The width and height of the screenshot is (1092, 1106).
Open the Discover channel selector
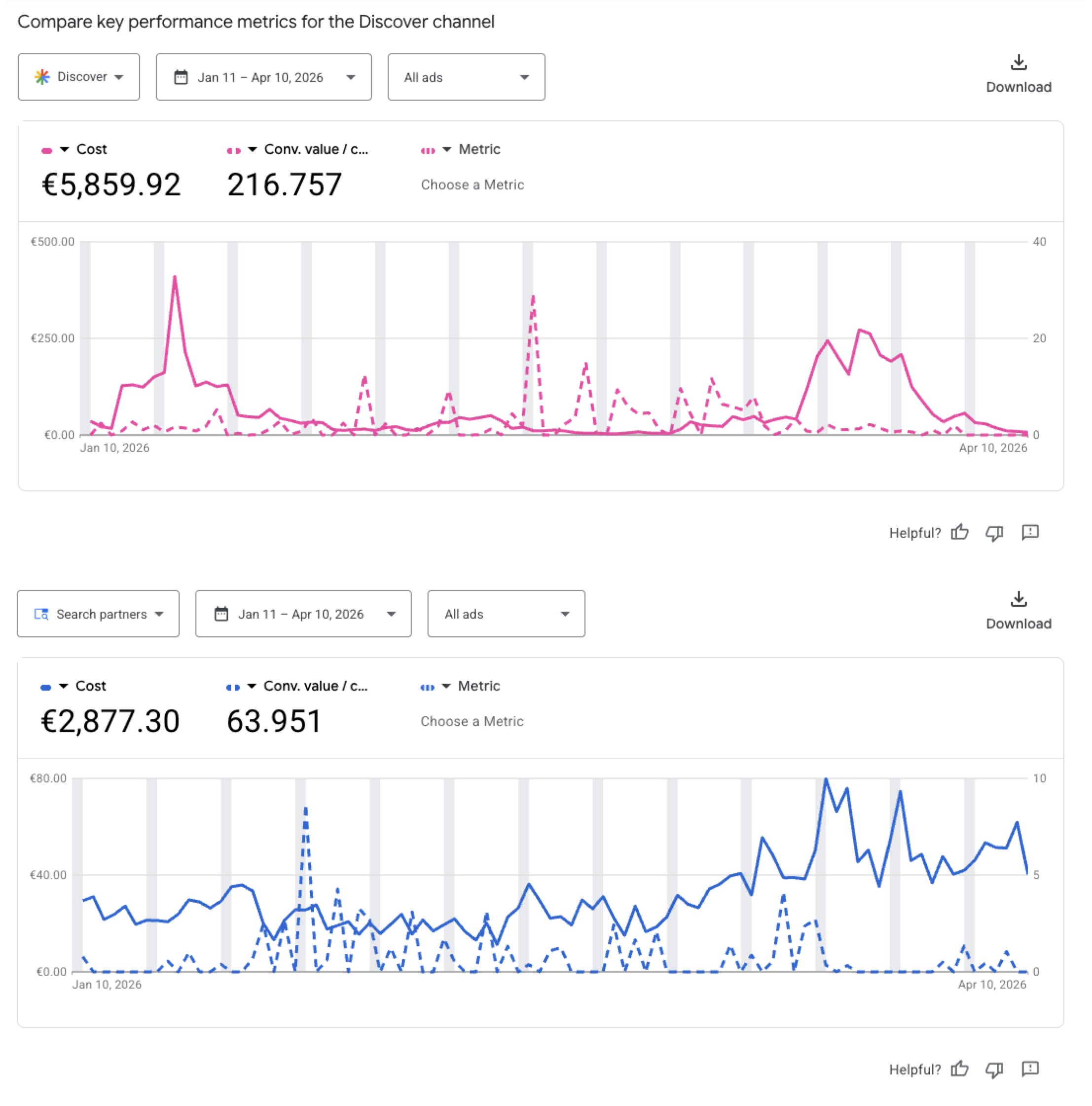(78, 77)
